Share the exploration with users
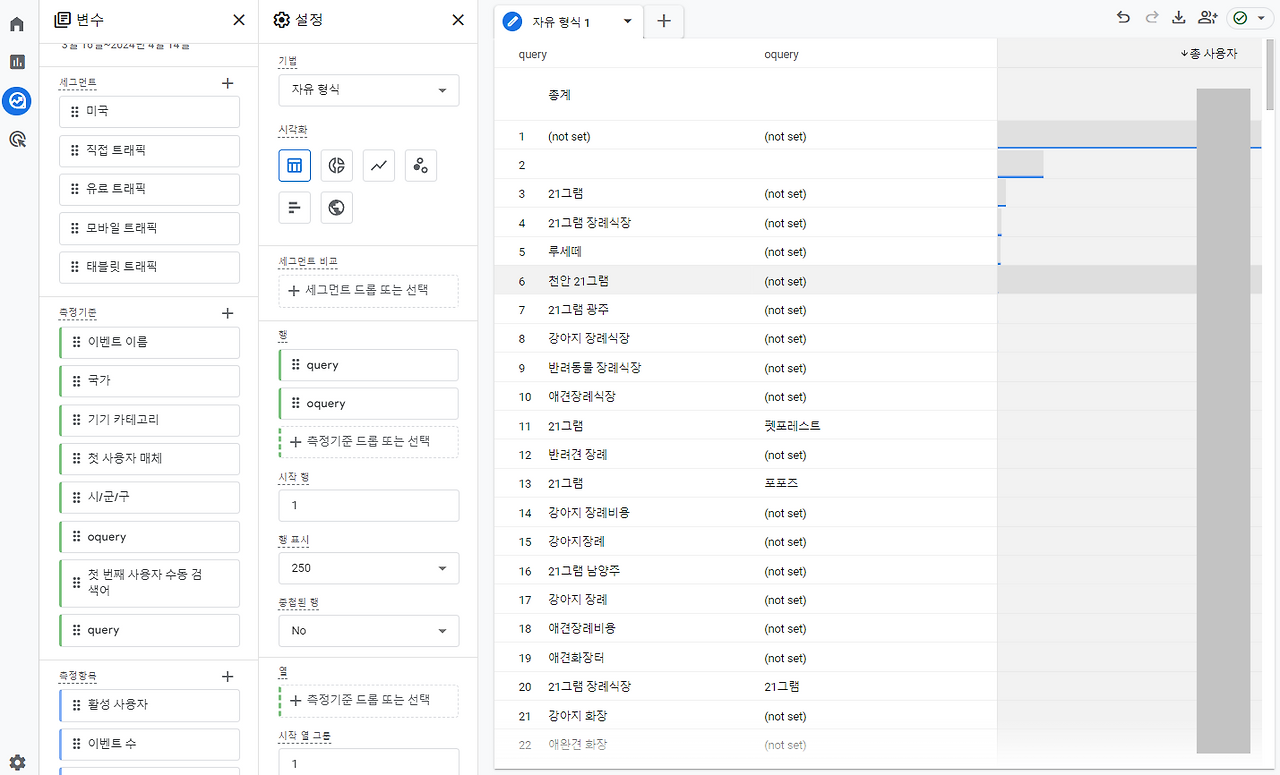 click(1208, 17)
